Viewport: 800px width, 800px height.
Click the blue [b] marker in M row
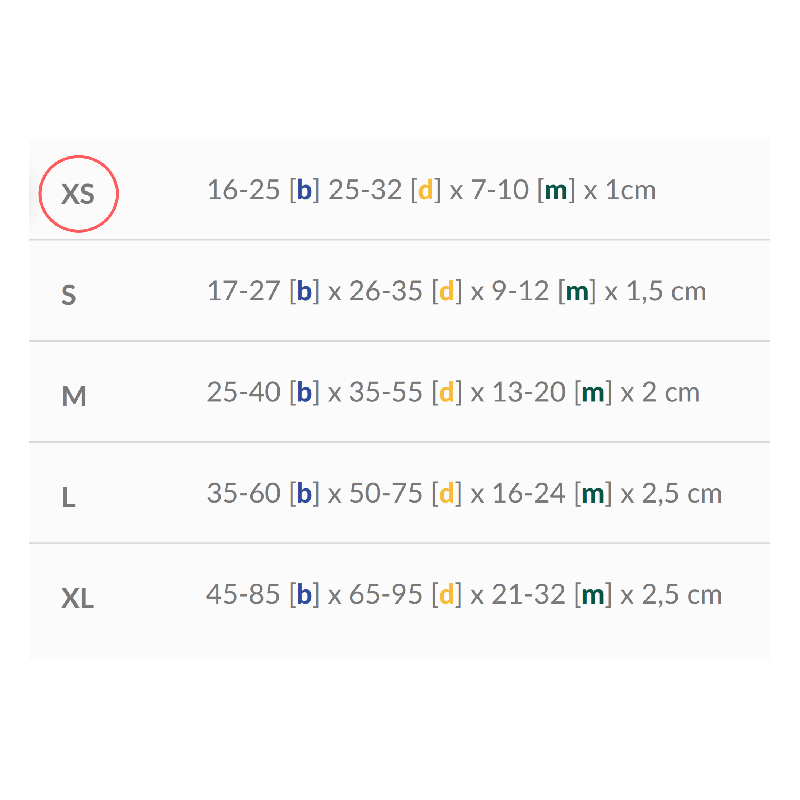[x=304, y=392]
